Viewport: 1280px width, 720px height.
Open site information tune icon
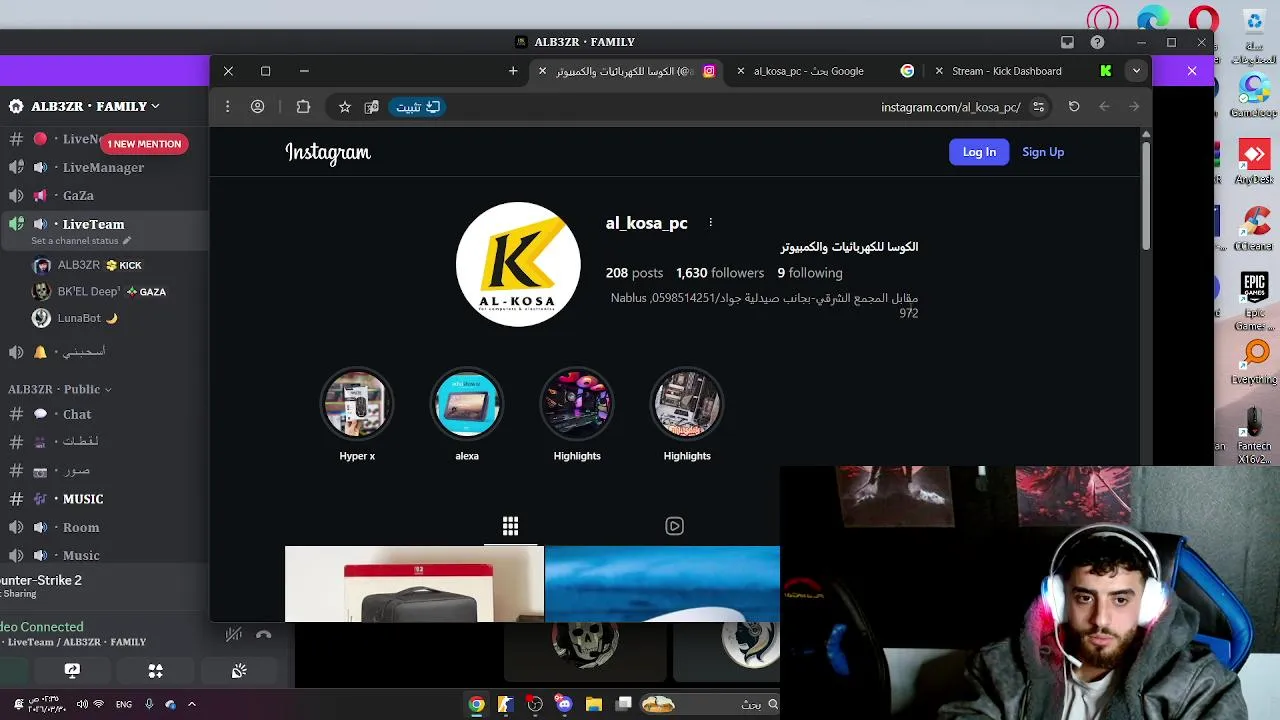point(1038,107)
